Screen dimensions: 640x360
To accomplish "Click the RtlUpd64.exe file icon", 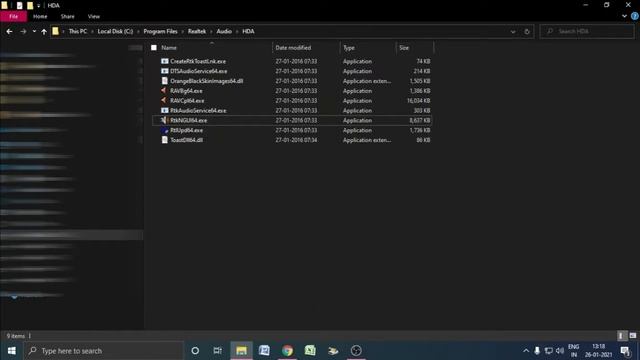I will pyautogui.click(x=164, y=130).
